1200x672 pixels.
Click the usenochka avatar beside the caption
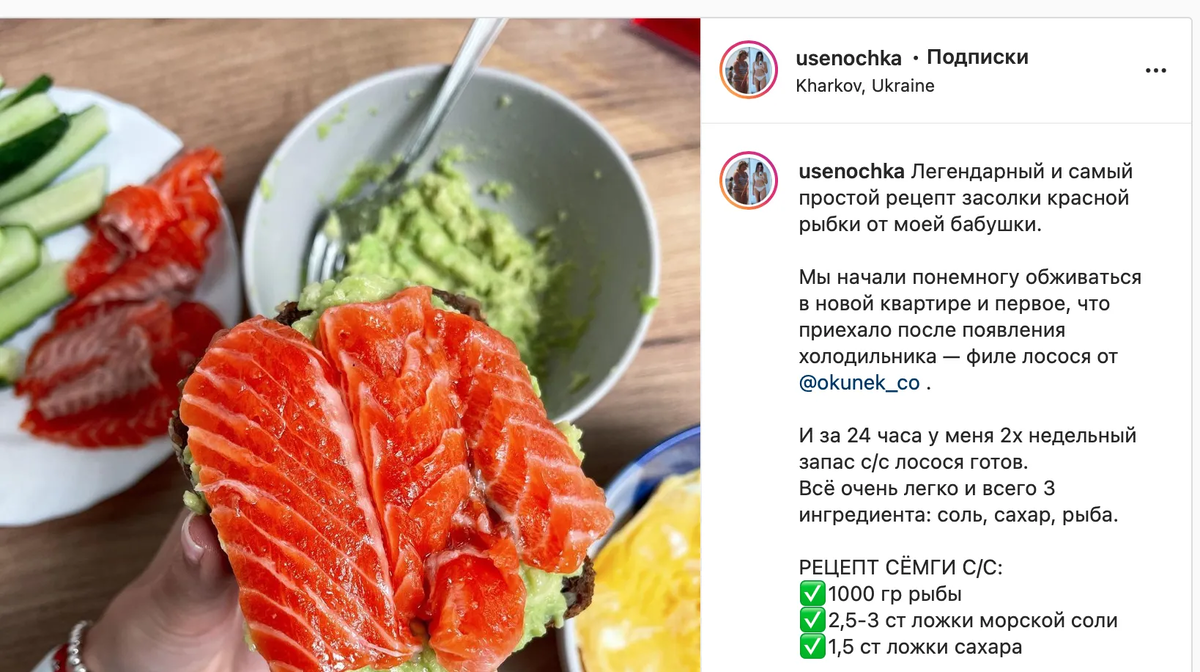(748, 181)
